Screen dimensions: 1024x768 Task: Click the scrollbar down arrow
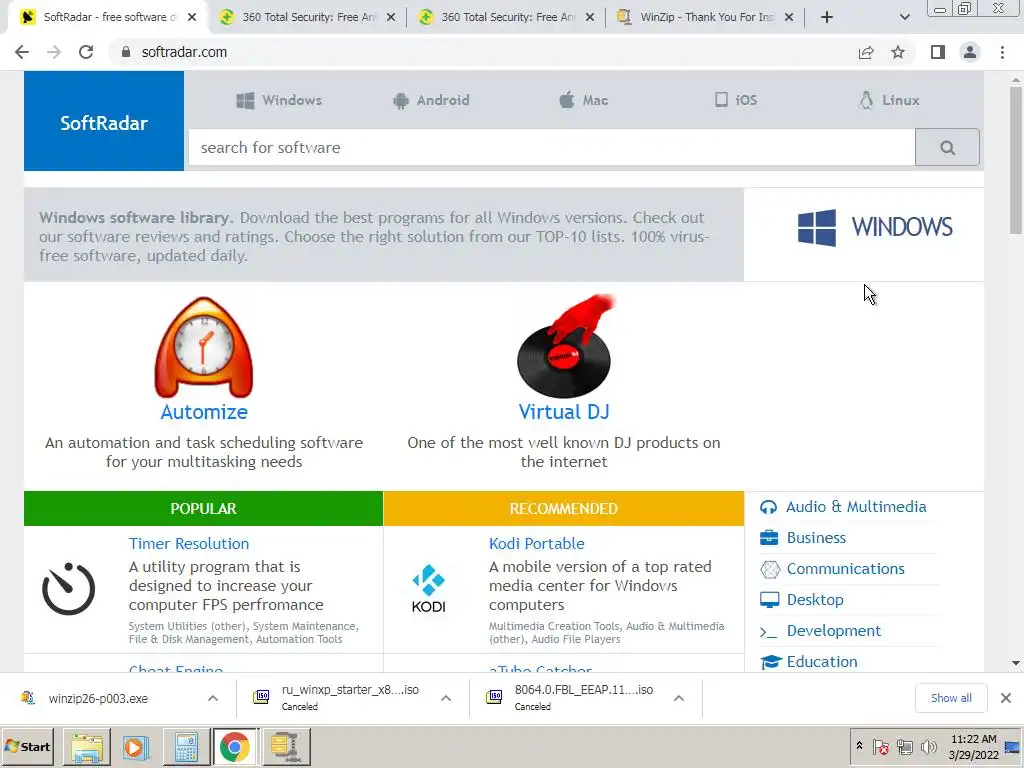click(1016, 664)
